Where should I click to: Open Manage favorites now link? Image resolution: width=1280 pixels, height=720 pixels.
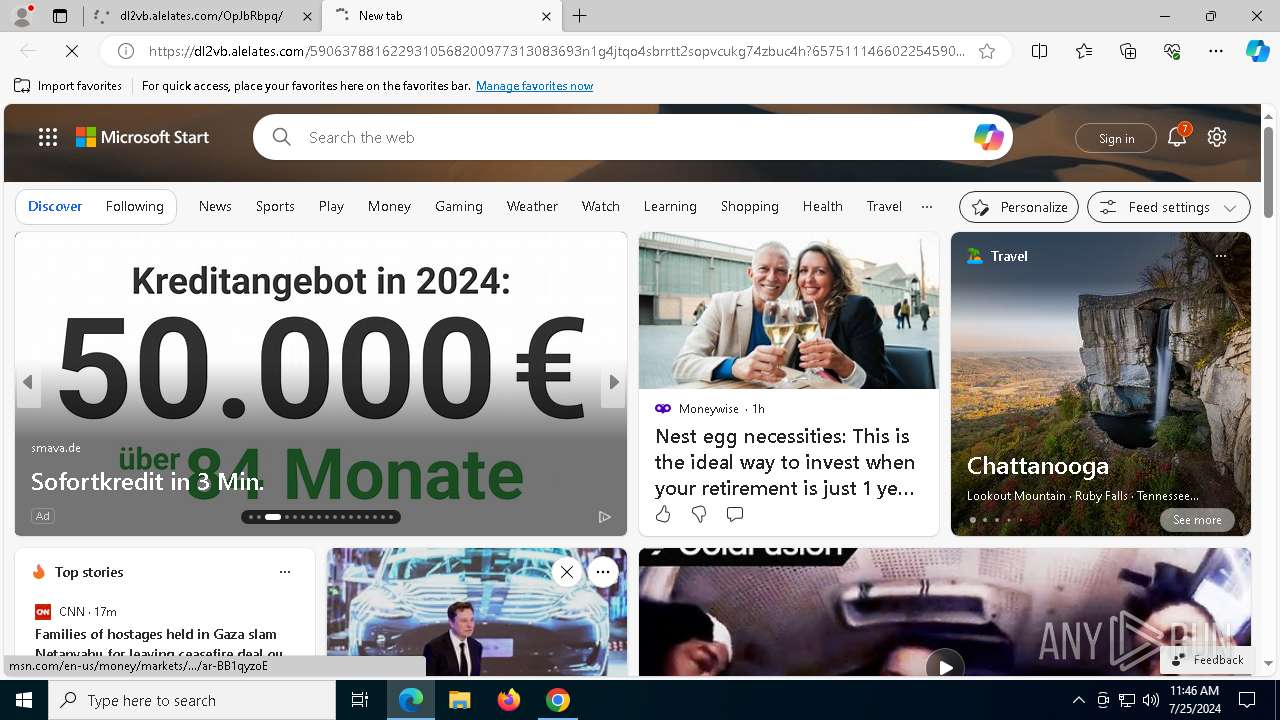(x=534, y=86)
